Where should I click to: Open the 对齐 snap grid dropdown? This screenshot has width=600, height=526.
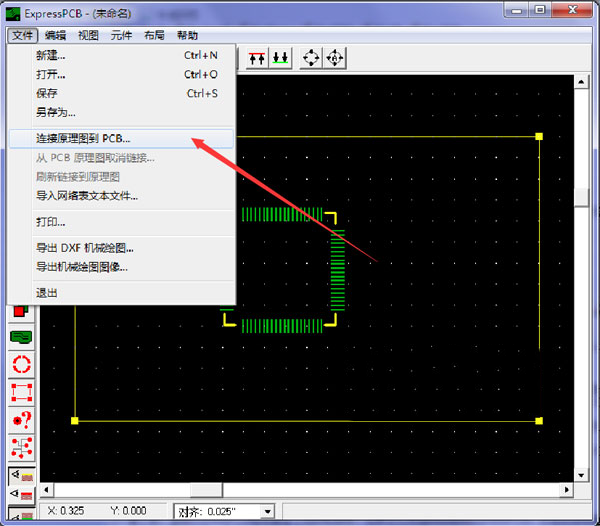tap(267, 511)
